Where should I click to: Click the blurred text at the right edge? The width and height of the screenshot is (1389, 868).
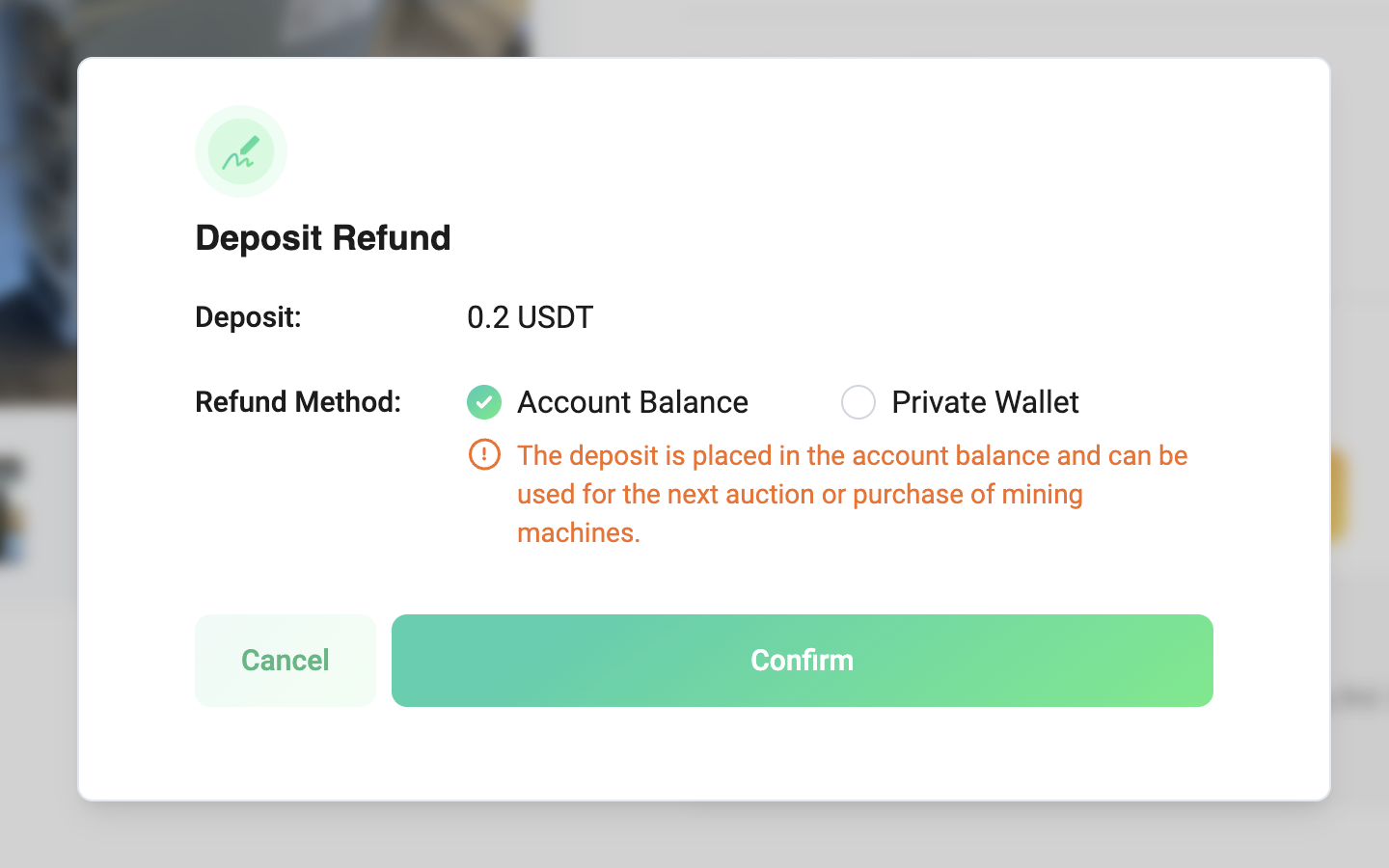[1358, 697]
